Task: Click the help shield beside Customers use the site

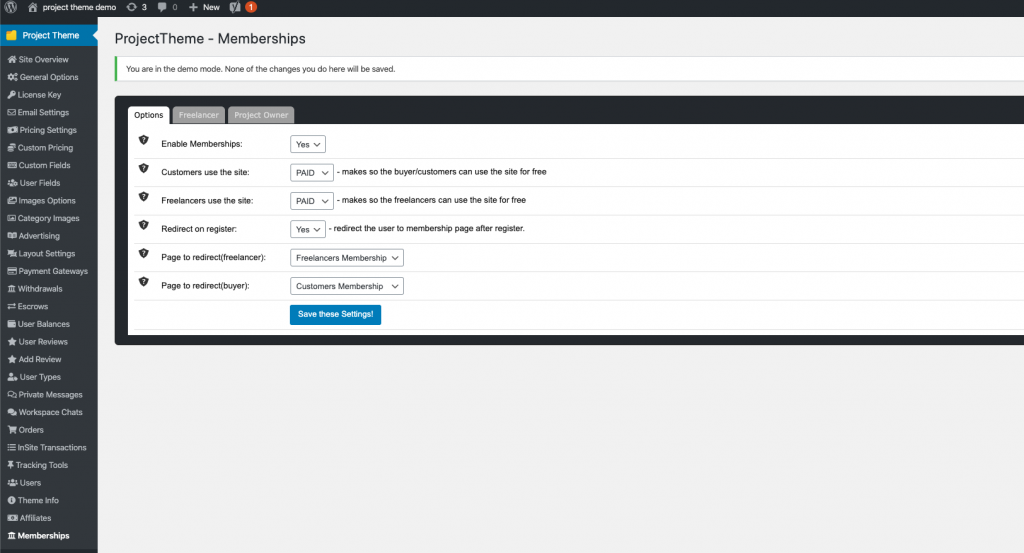Action: (144, 168)
